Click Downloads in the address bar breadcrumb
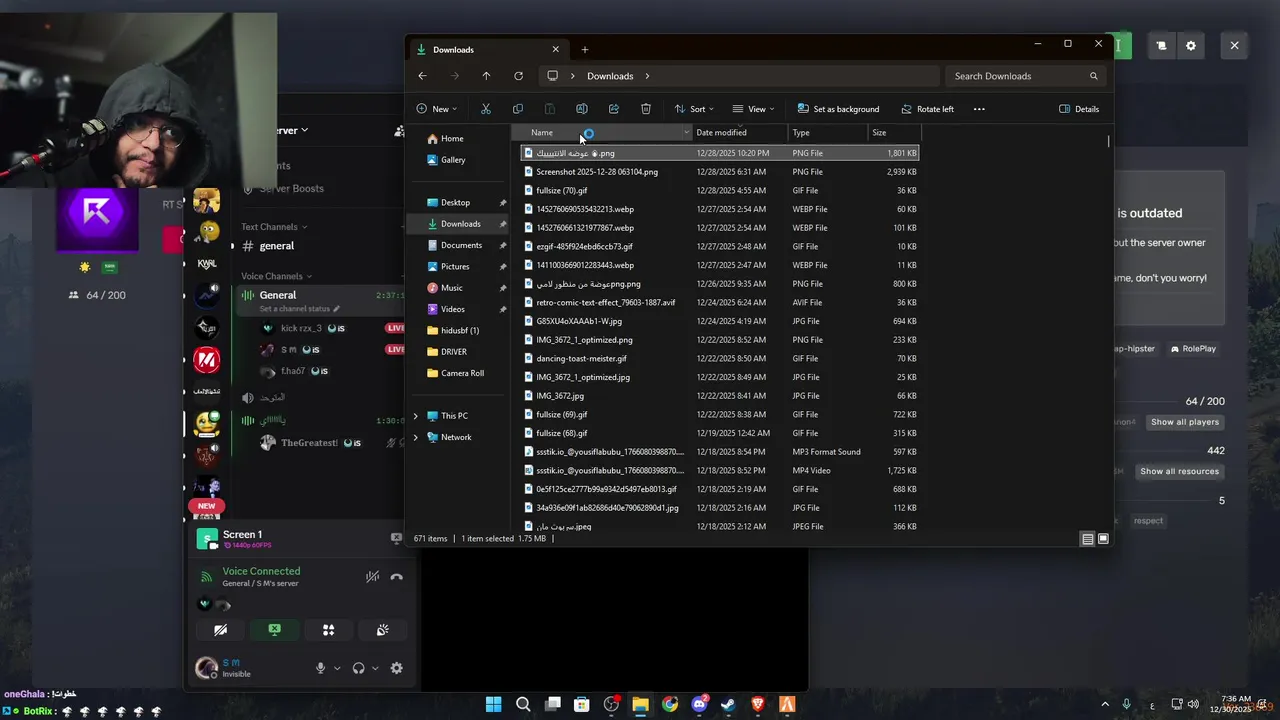Image resolution: width=1280 pixels, height=720 pixels. pos(610,76)
